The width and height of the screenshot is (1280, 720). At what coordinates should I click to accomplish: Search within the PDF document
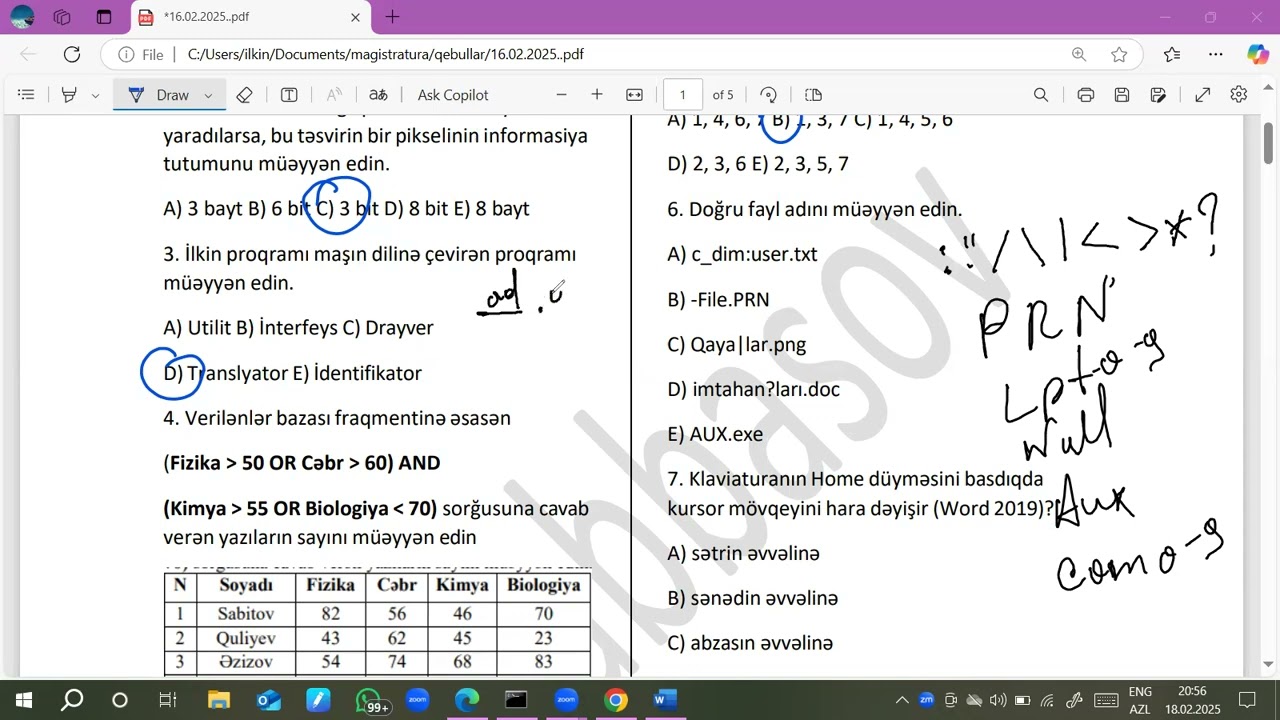1041,95
